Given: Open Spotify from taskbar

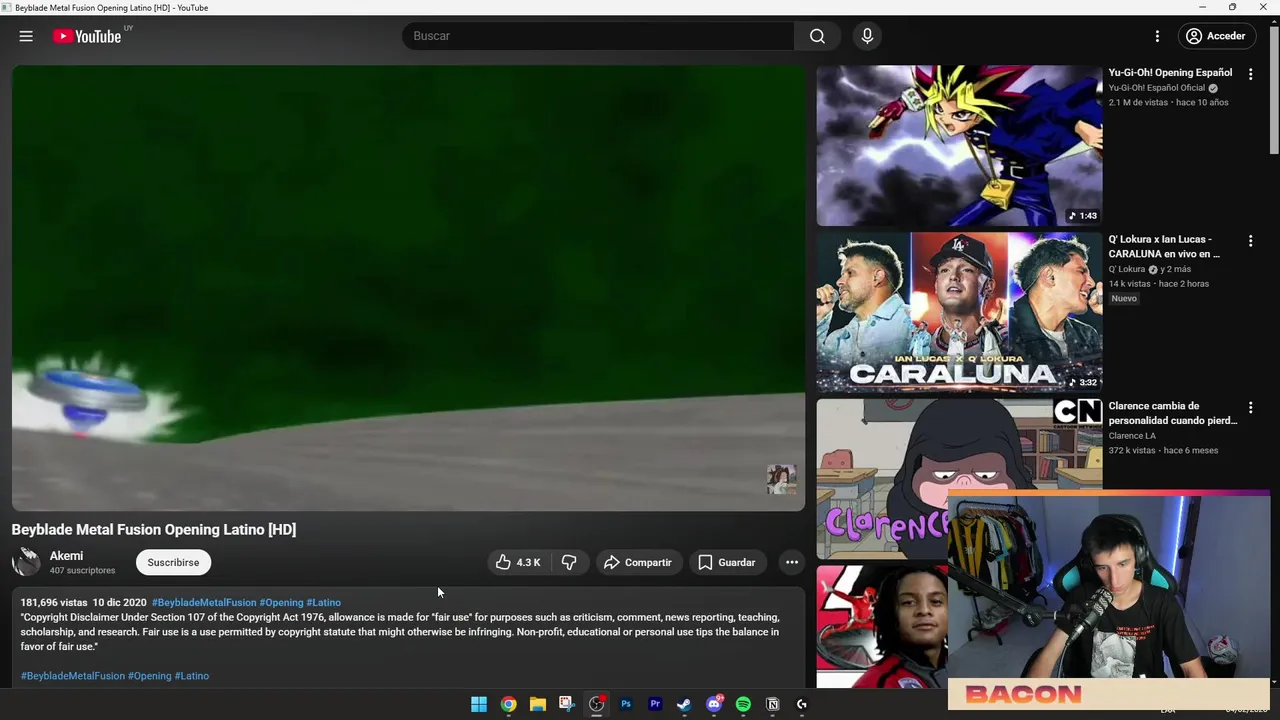Looking at the screenshot, I should (743, 704).
